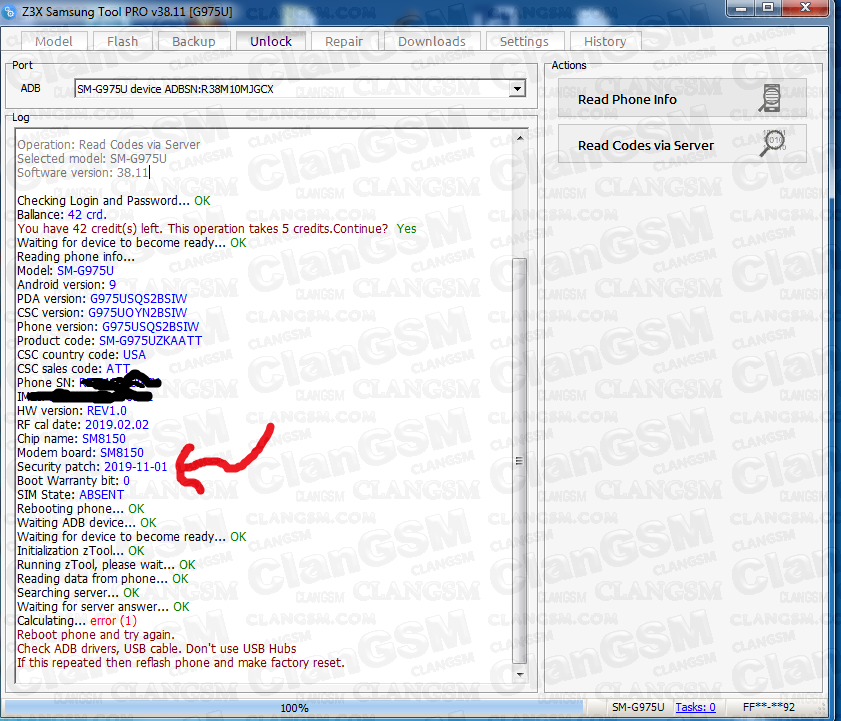Click the 'Software version: 38.11' log line
841x721 pixels.
point(83,173)
